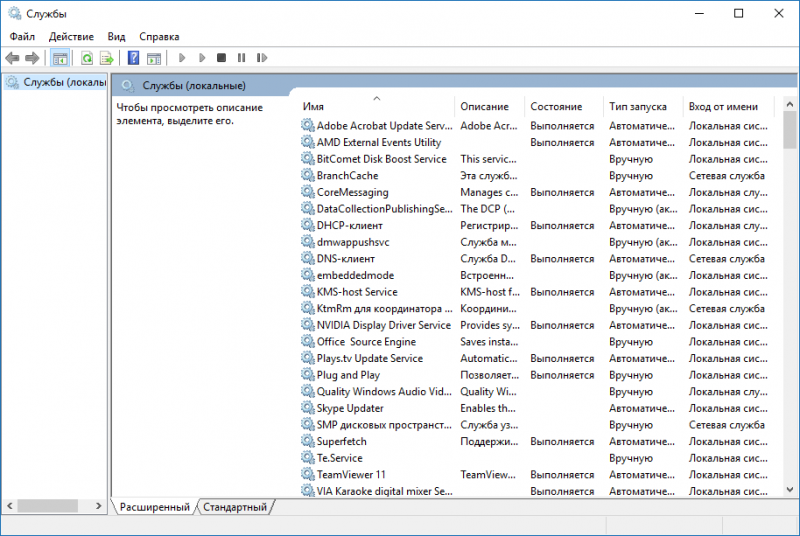The width and height of the screenshot is (800, 536).
Task: Sort by the Описание column header
Action: (x=489, y=107)
